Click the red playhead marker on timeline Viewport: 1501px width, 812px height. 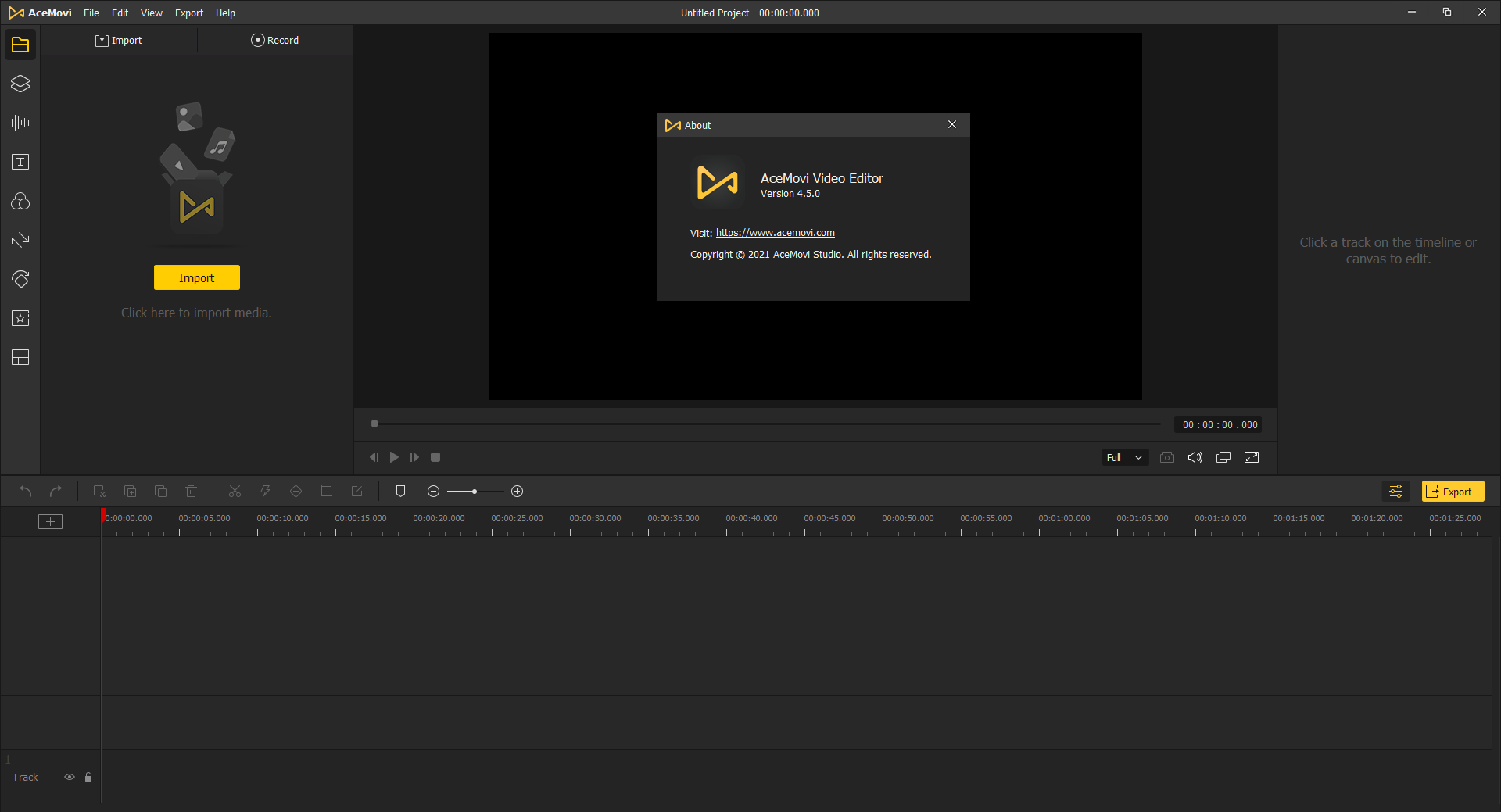click(102, 516)
